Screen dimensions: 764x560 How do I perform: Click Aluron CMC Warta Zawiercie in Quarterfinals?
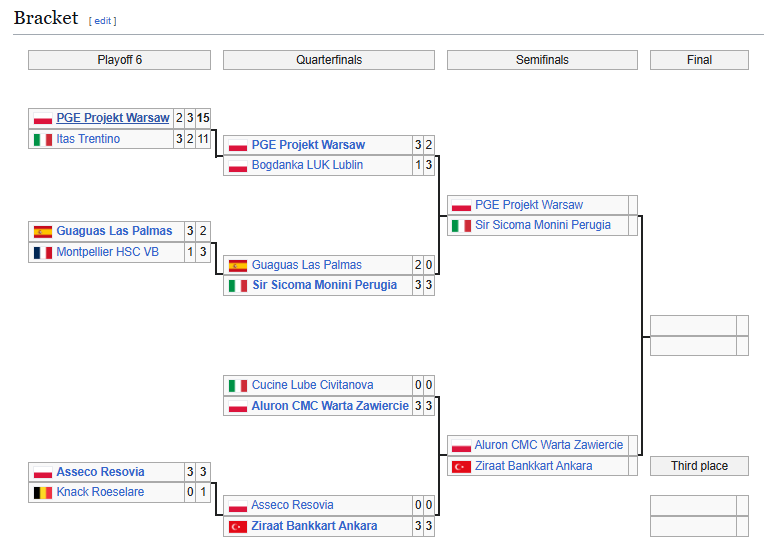click(x=330, y=406)
